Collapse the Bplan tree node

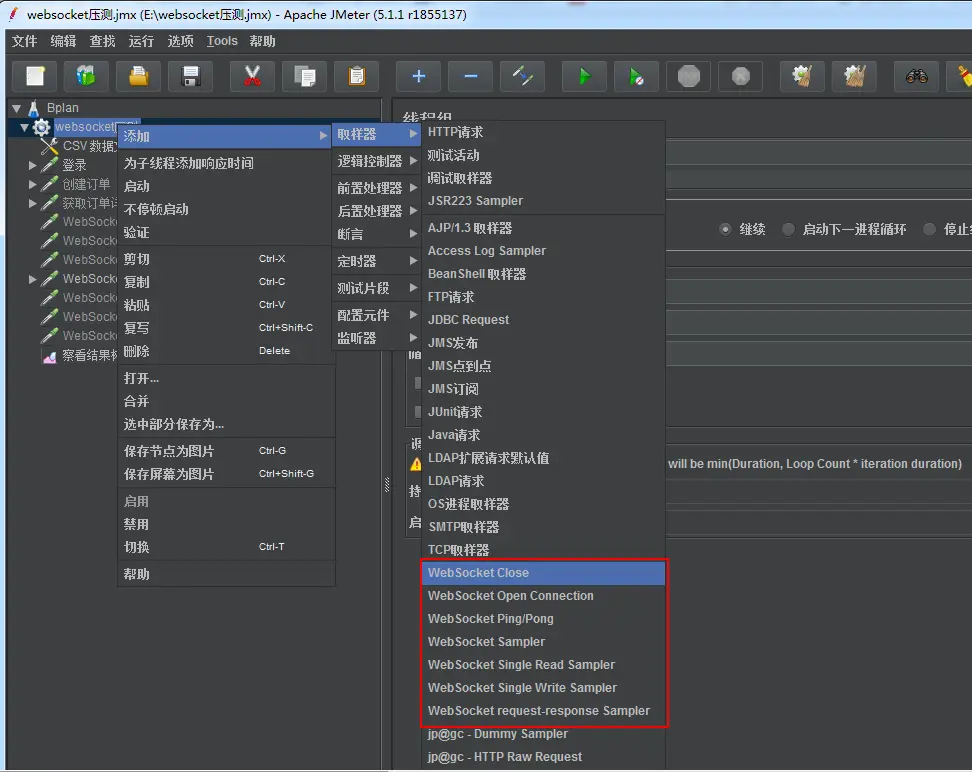[17, 109]
